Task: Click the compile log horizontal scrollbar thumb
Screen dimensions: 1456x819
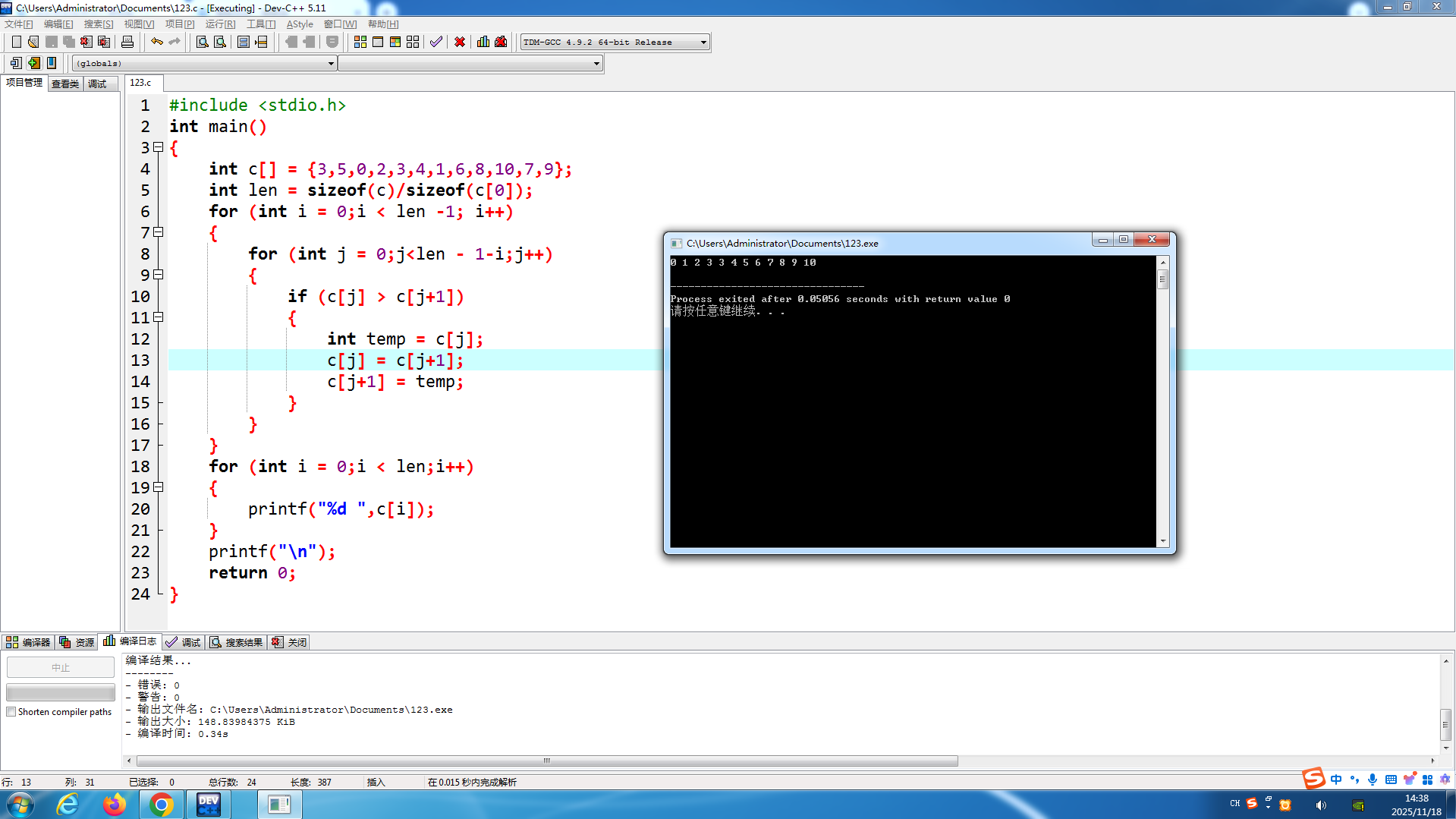Action: point(547,761)
